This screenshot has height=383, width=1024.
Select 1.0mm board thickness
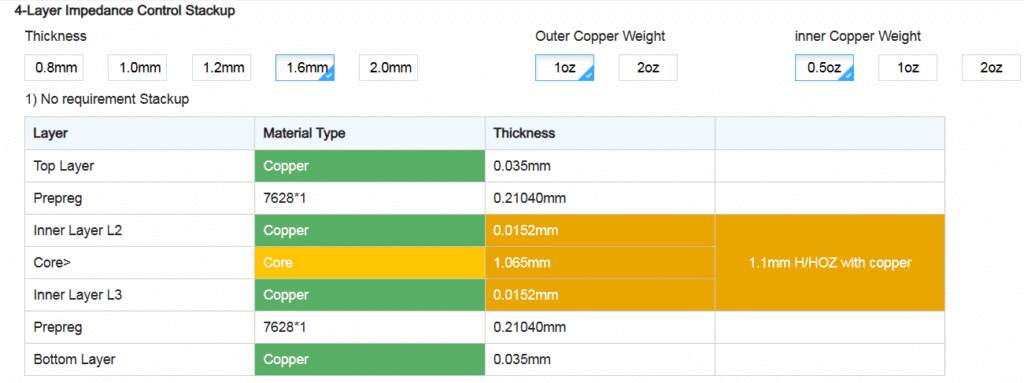point(138,67)
